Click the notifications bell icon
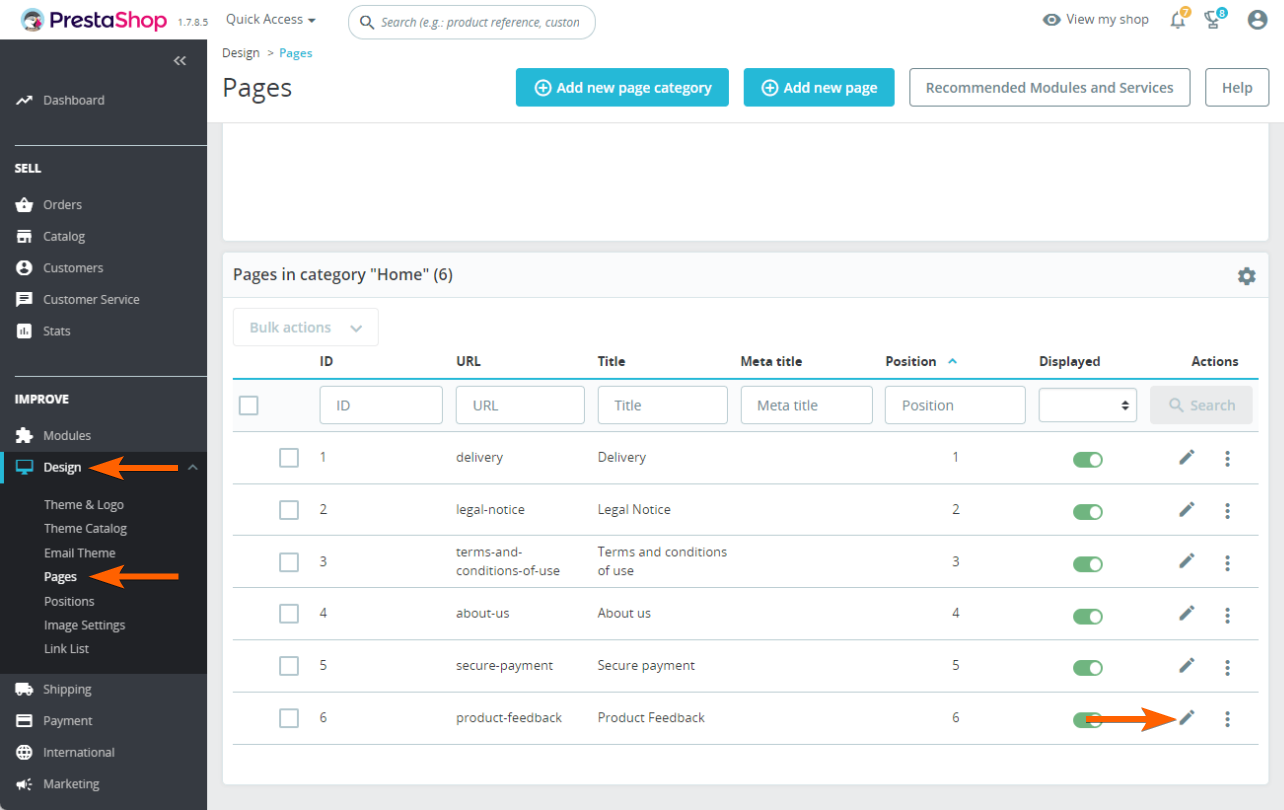Image resolution: width=1284 pixels, height=810 pixels. pos(1178,20)
